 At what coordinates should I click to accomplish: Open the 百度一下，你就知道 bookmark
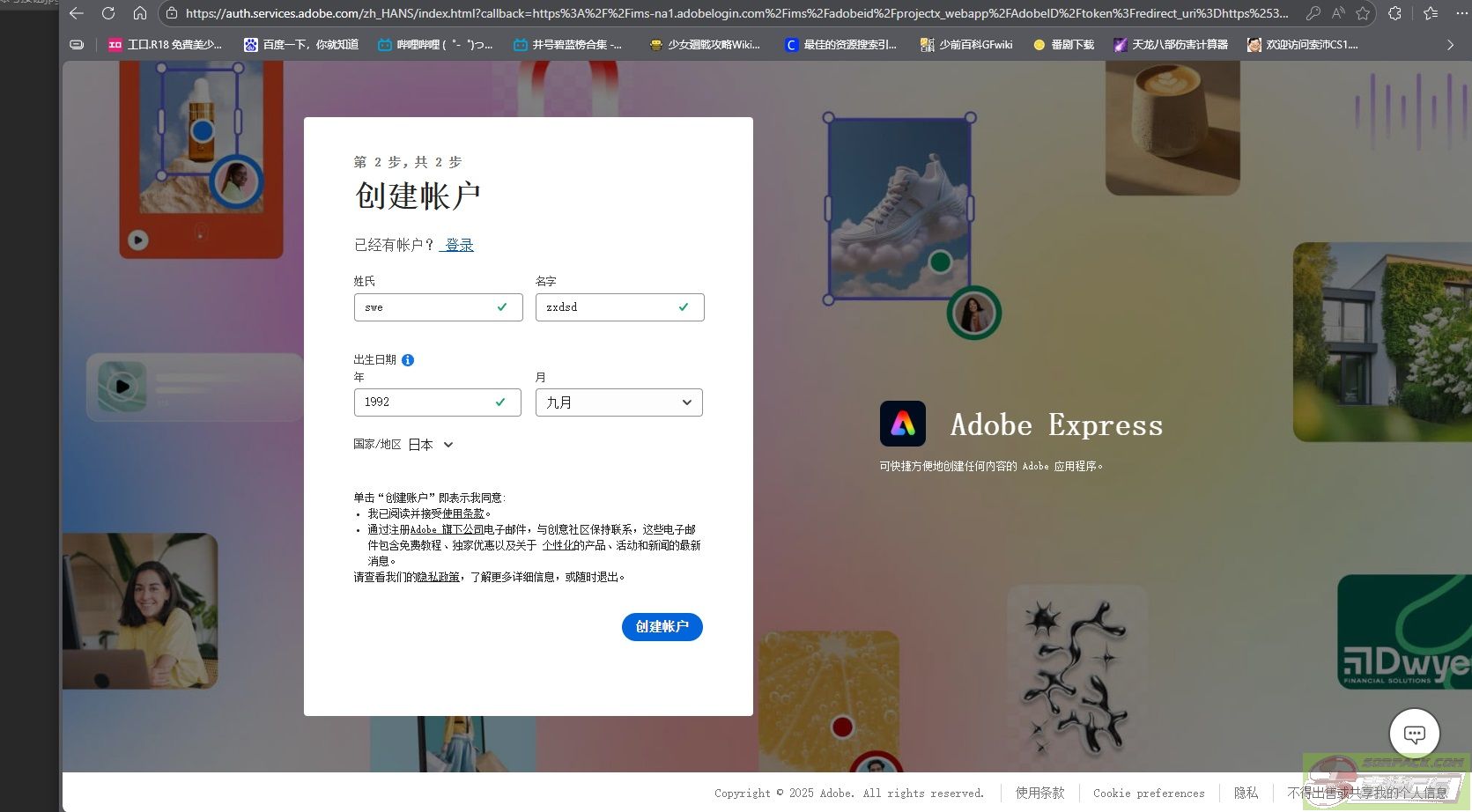[x=301, y=45]
